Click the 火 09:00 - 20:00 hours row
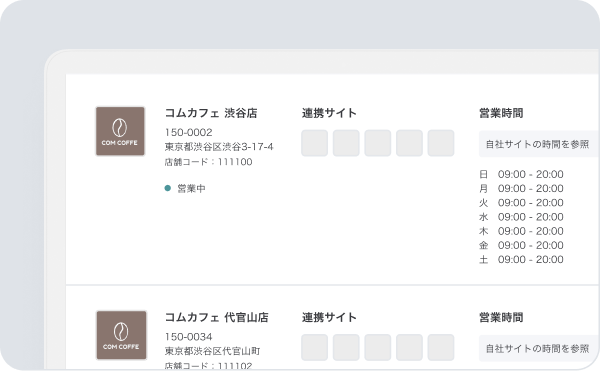Viewport: 600px width, 371px height. click(521, 203)
